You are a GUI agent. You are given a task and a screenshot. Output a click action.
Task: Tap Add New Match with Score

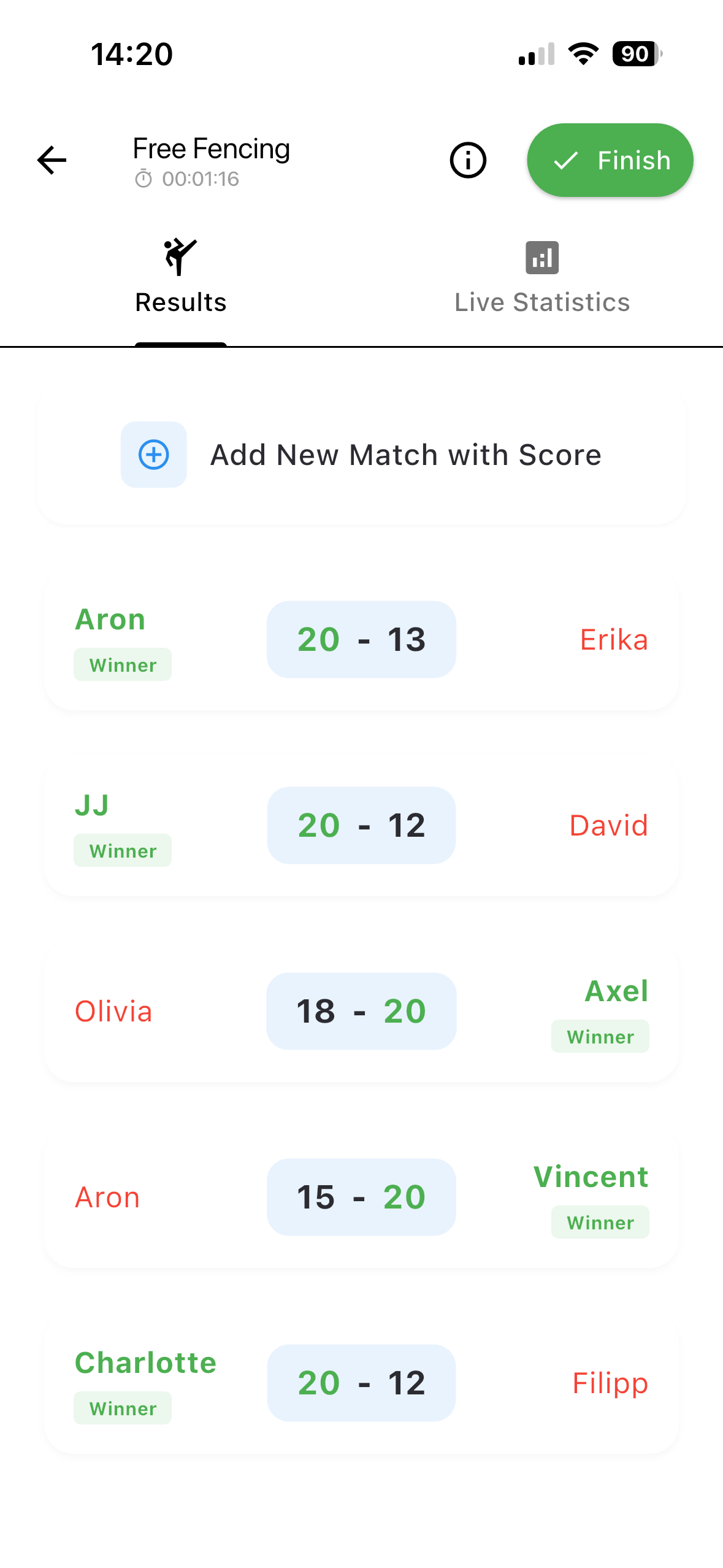click(405, 455)
